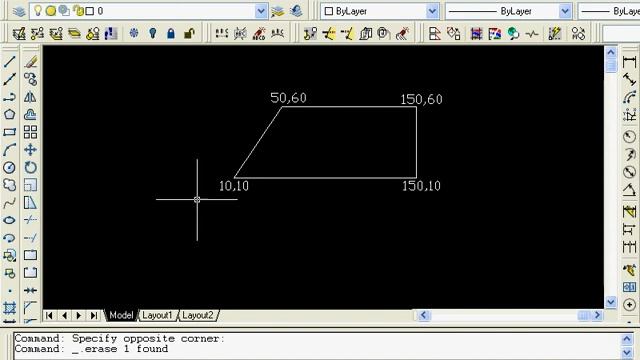640x360 pixels.
Task: Select the Circle tool
Action: [10, 167]
